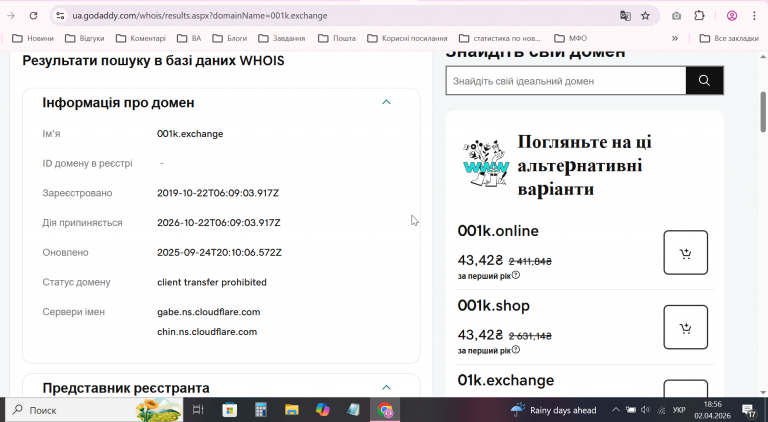The image size is (768, 422).
Task: Focus the Знайдіть свій ідеальний домен field
Action: 566,81
